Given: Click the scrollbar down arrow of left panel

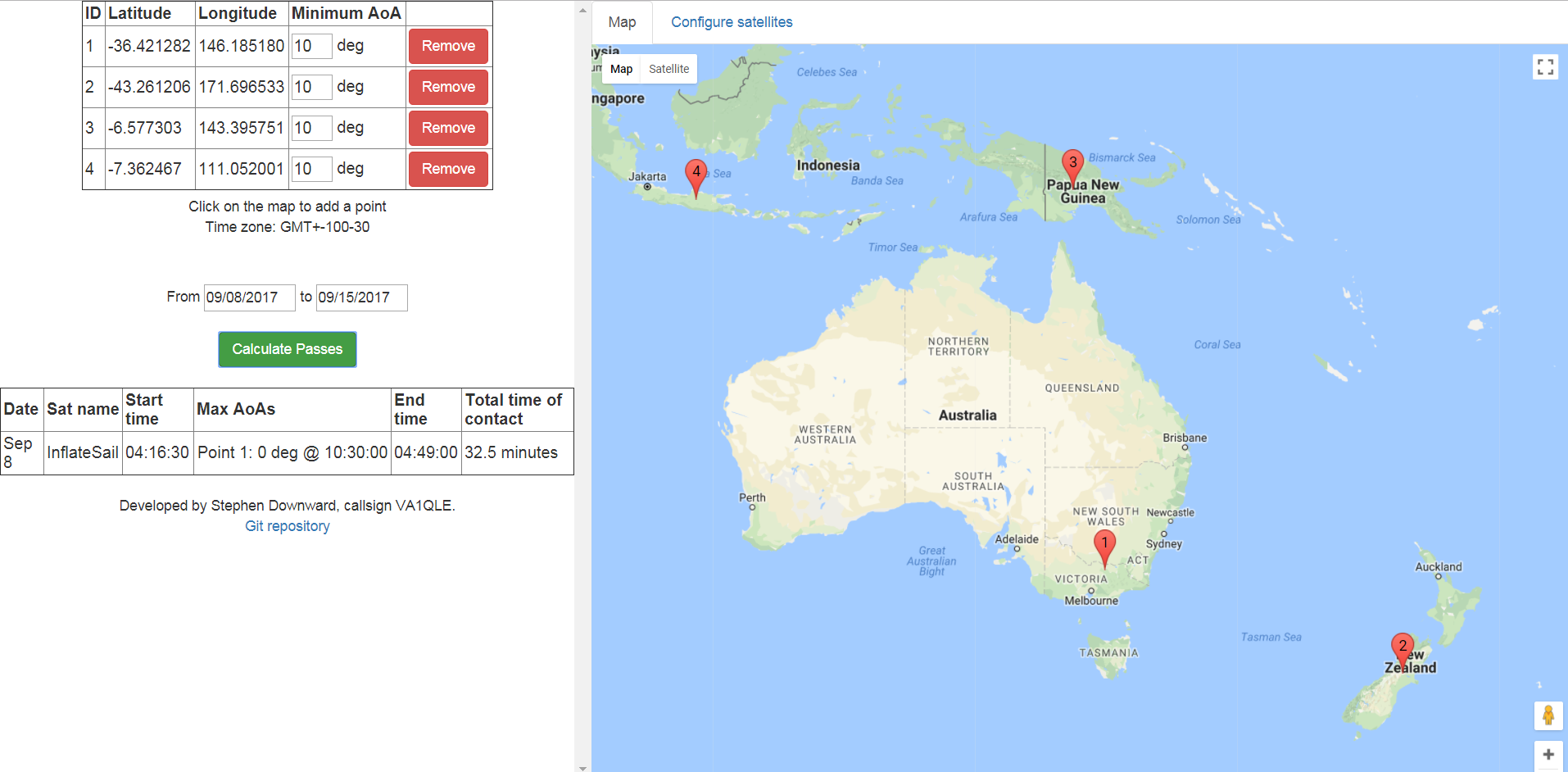Looking at the screenshot, I should click(582, 767).
